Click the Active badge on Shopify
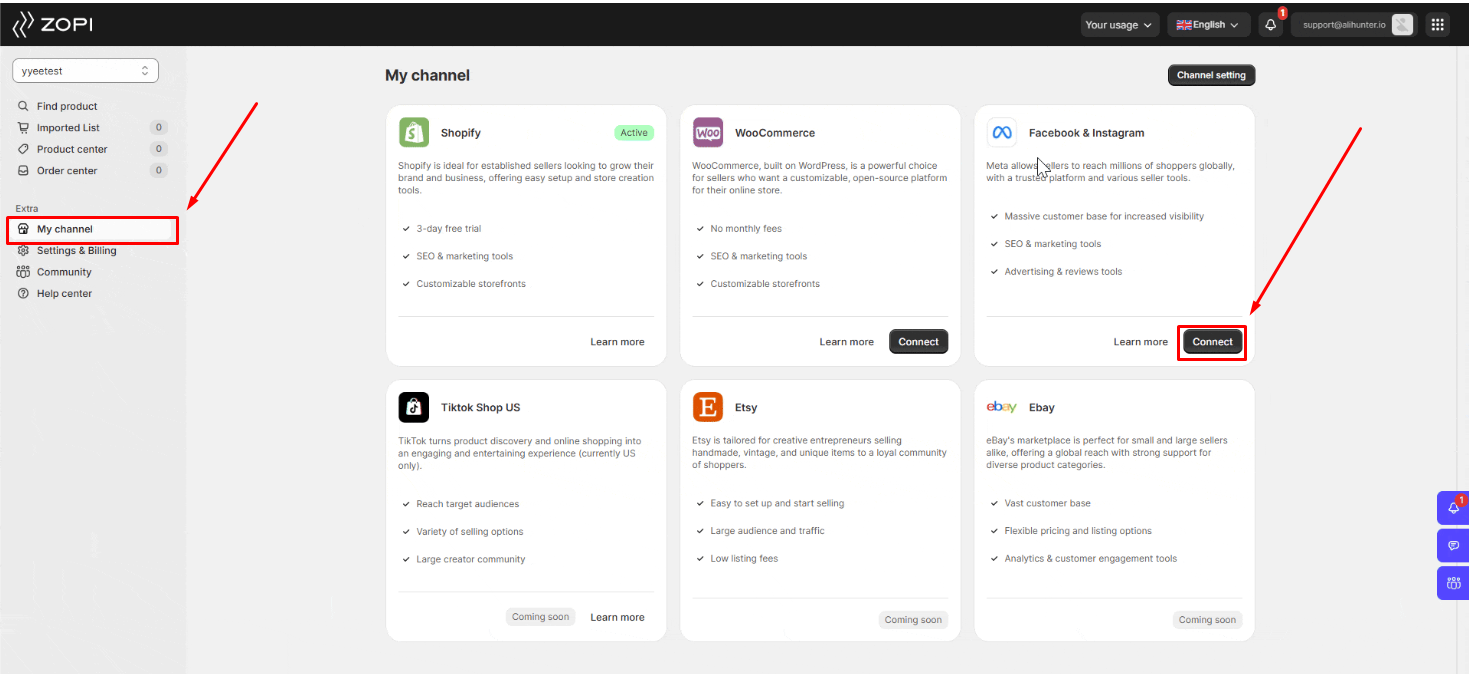This screenshot has height=674, width=1469. tap(634, 133)
